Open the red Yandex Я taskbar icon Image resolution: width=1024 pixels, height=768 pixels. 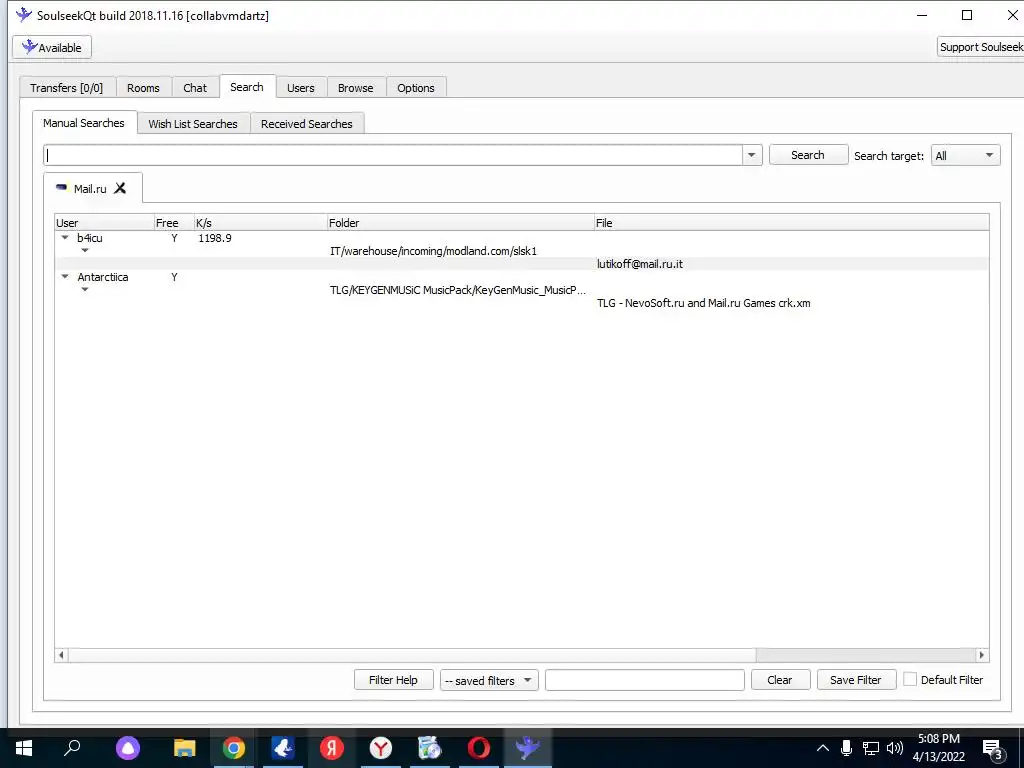click(x=332, y=748)
